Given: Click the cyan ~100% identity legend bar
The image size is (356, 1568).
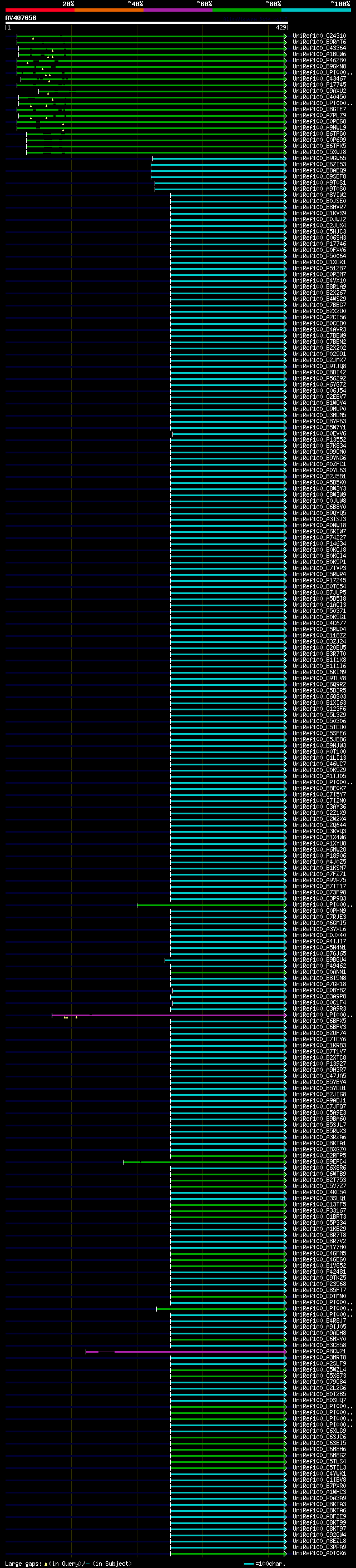Looking at the screenshot, I should click(x=317, y=10).
